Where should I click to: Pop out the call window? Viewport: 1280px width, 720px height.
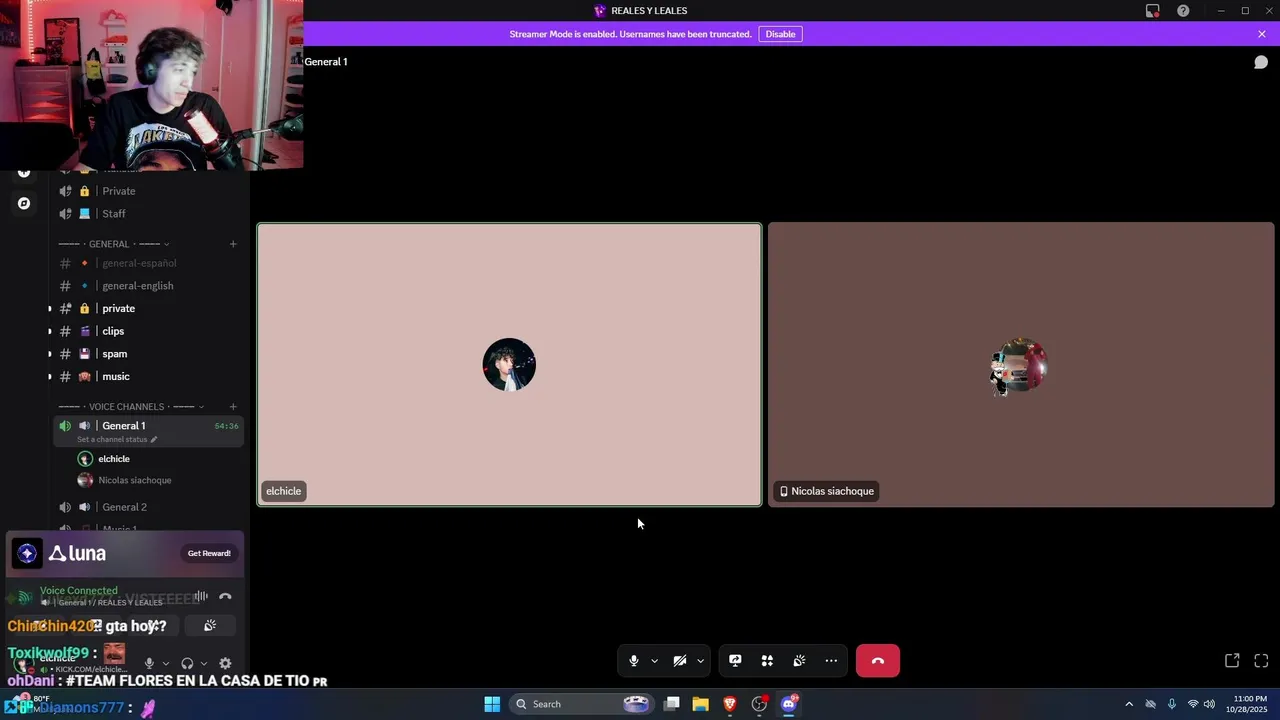[x=1232, y=661]
